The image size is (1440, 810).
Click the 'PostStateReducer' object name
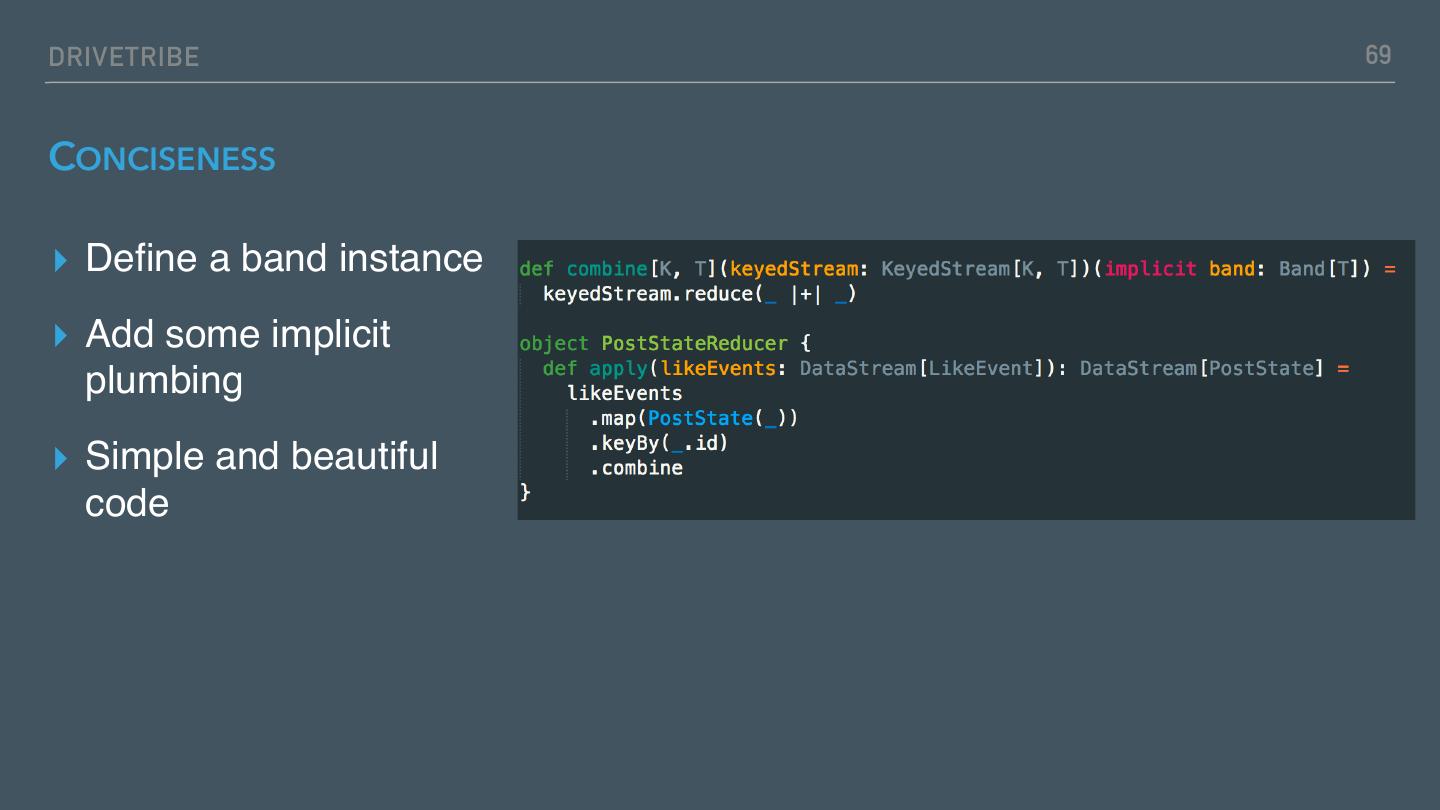694,344
